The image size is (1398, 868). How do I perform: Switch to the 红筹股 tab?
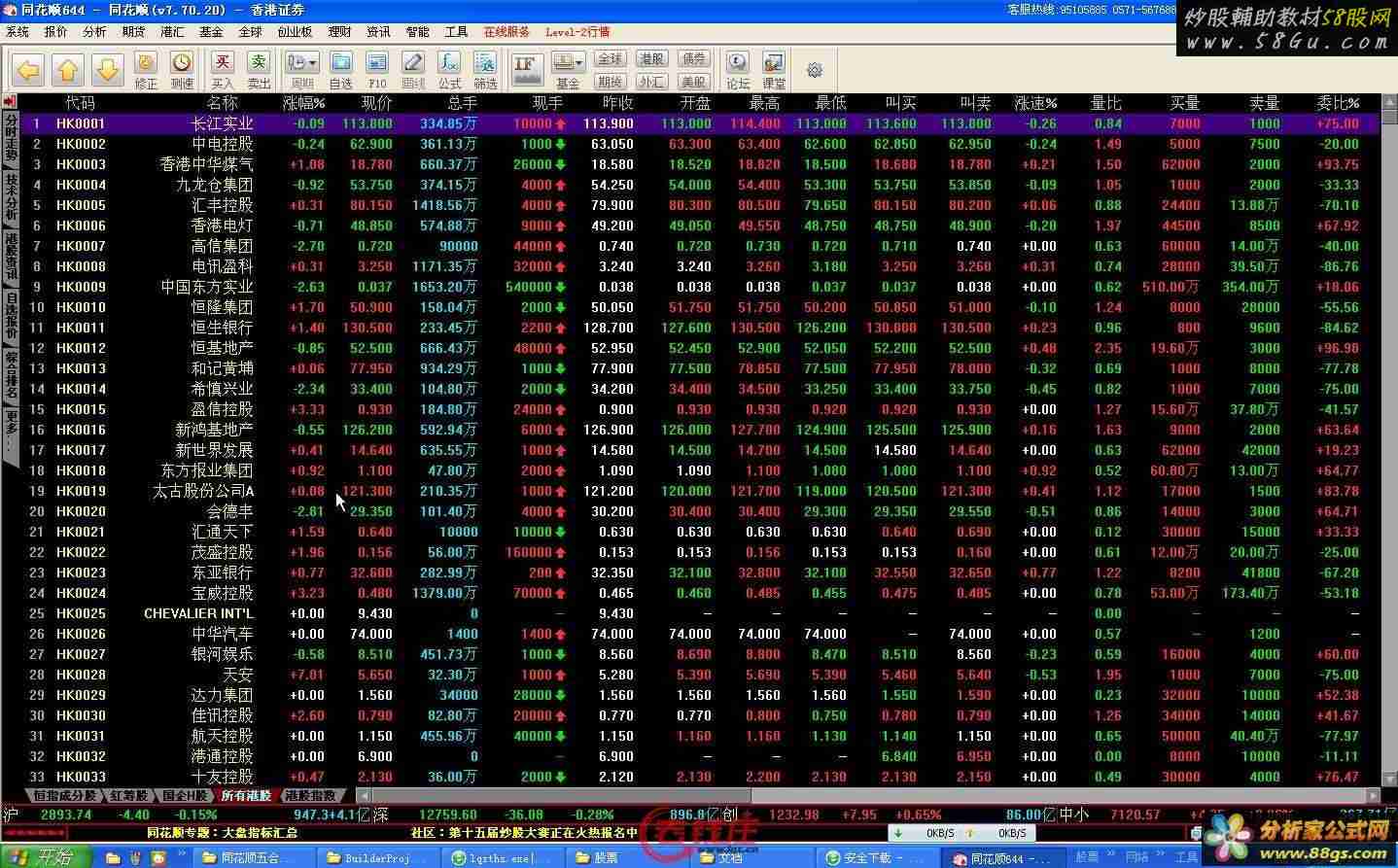point(128,795)
